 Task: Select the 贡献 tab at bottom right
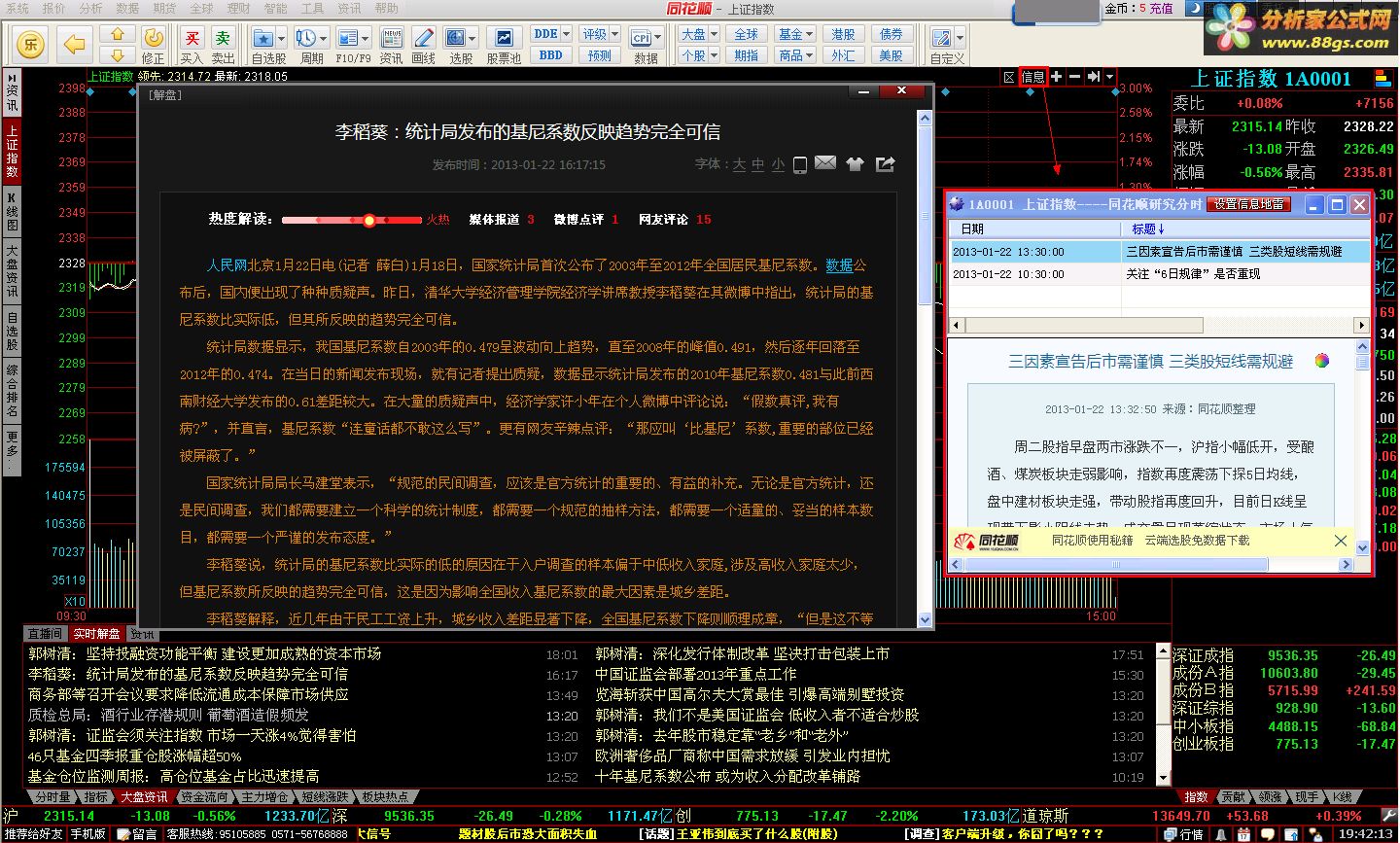[1234, 797]
